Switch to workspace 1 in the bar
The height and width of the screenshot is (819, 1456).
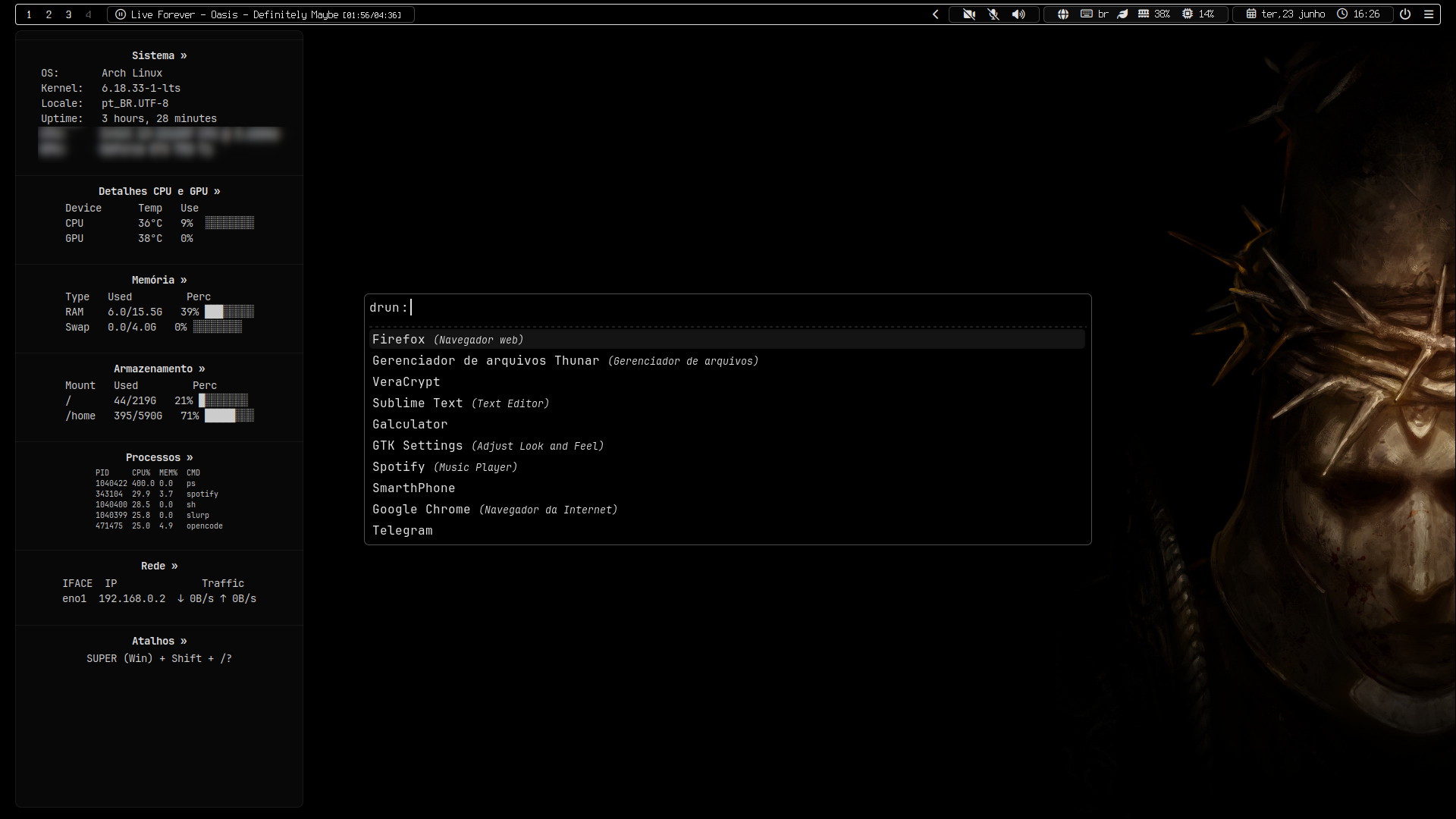point(29,14)
